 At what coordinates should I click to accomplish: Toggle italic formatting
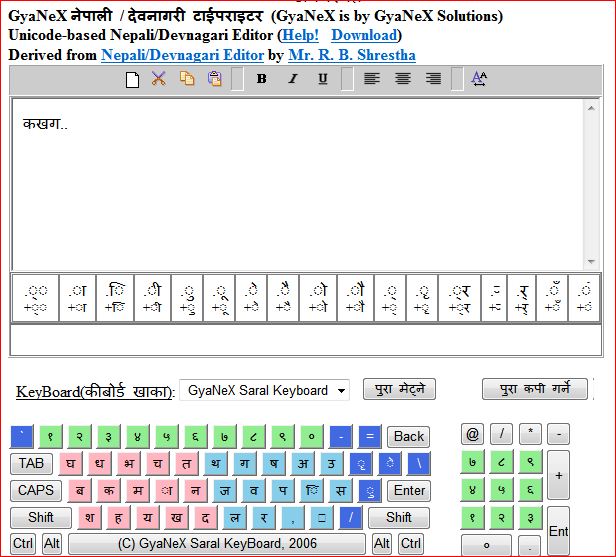292,79
